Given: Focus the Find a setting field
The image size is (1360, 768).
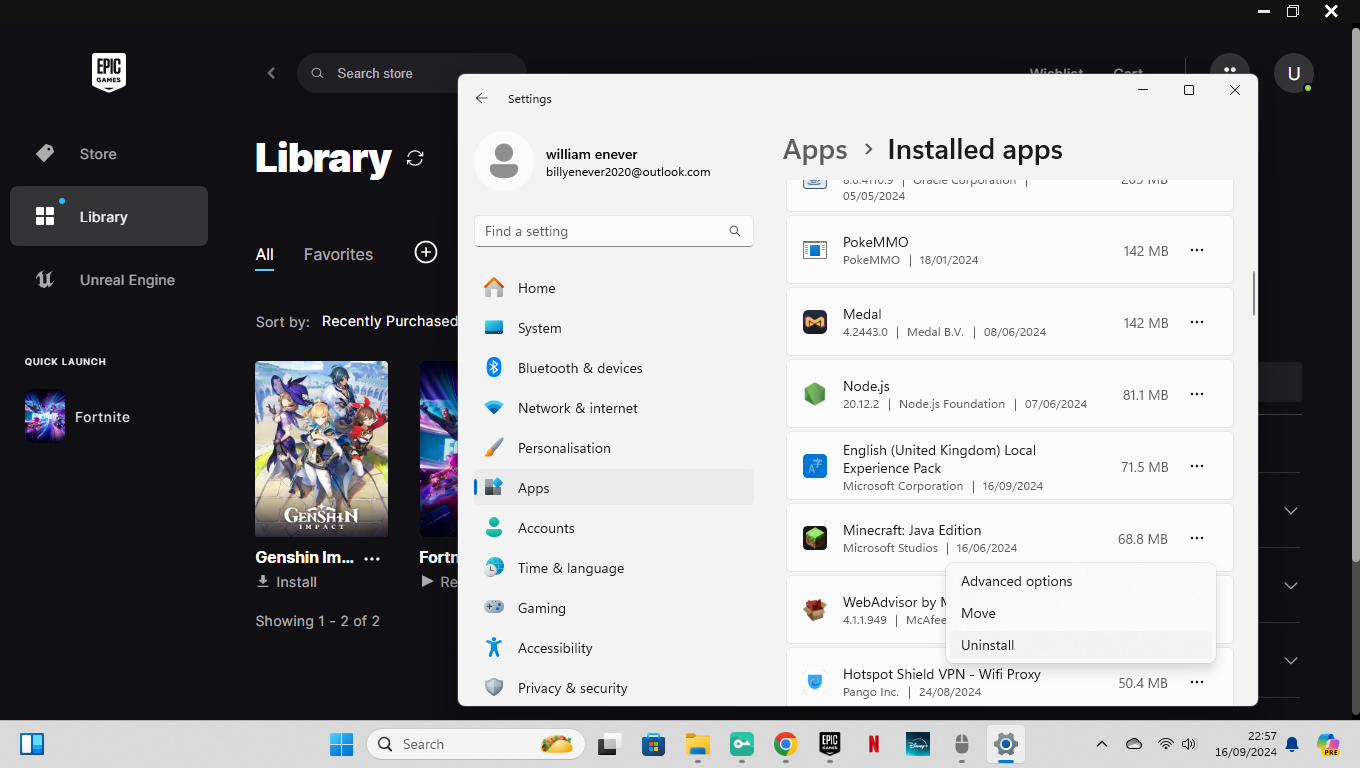Looking at the screenshot, I should point(614,231).
